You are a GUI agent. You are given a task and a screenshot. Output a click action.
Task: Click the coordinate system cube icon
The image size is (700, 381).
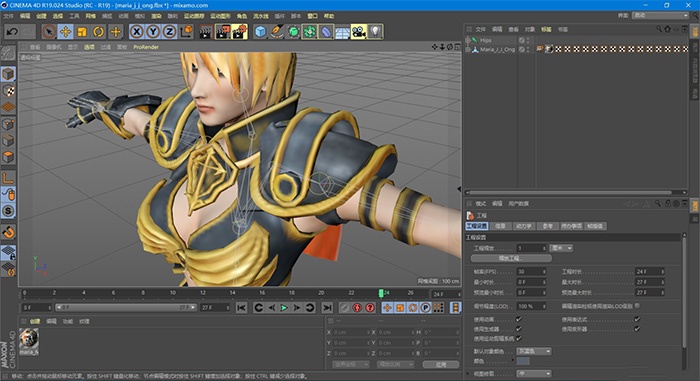(x=186, y=32)
